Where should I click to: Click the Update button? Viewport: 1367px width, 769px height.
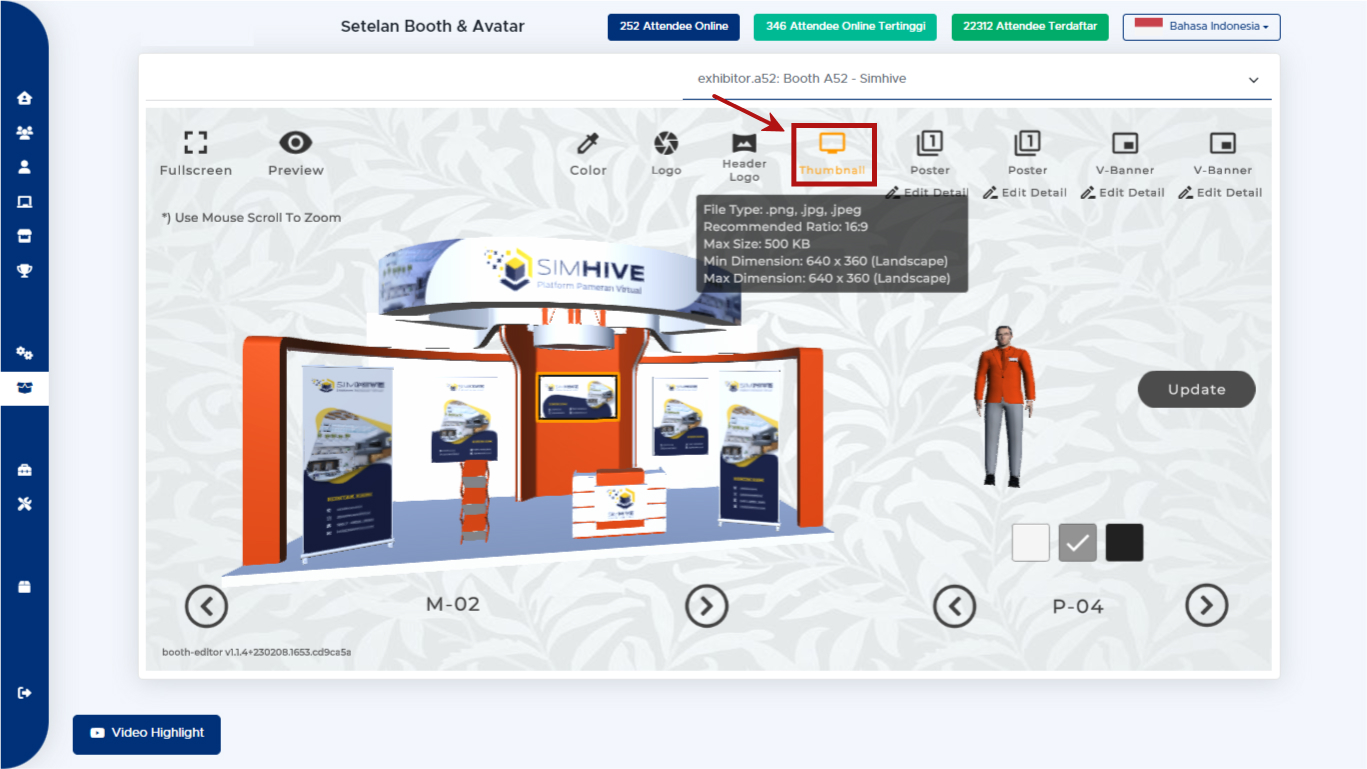pos(1197,389)
